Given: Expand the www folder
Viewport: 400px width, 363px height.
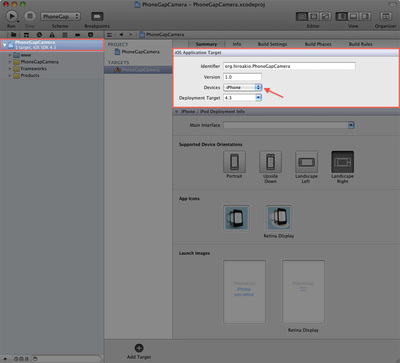Looking at the screenshot, I should 10,55.
